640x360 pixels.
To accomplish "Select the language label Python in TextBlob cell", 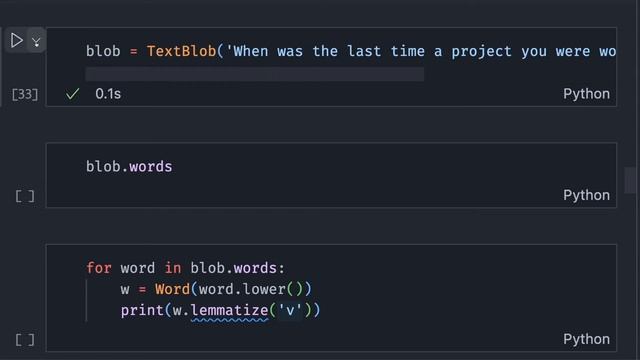I will (x=586, y=94).
